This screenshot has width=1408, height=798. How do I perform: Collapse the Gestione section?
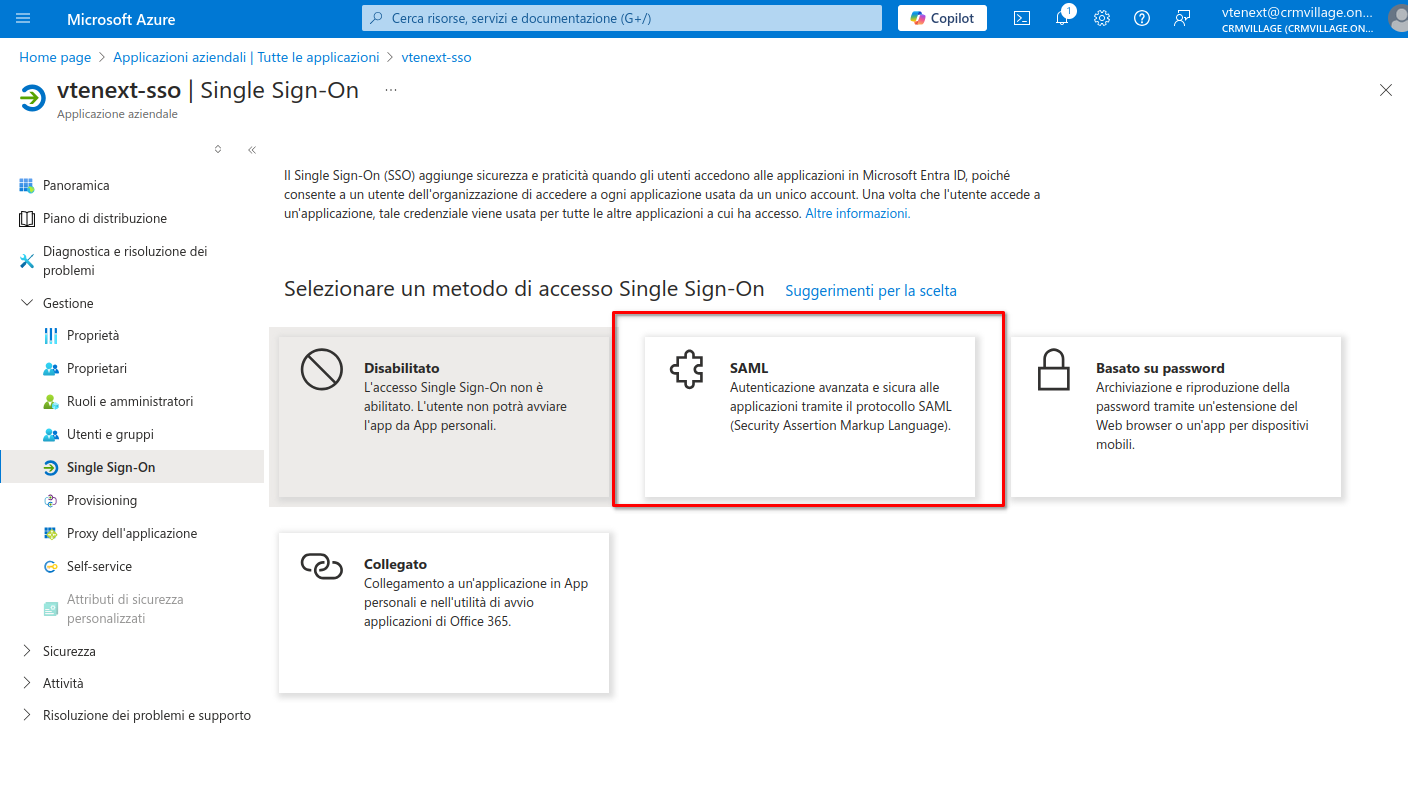coord(27,303)
